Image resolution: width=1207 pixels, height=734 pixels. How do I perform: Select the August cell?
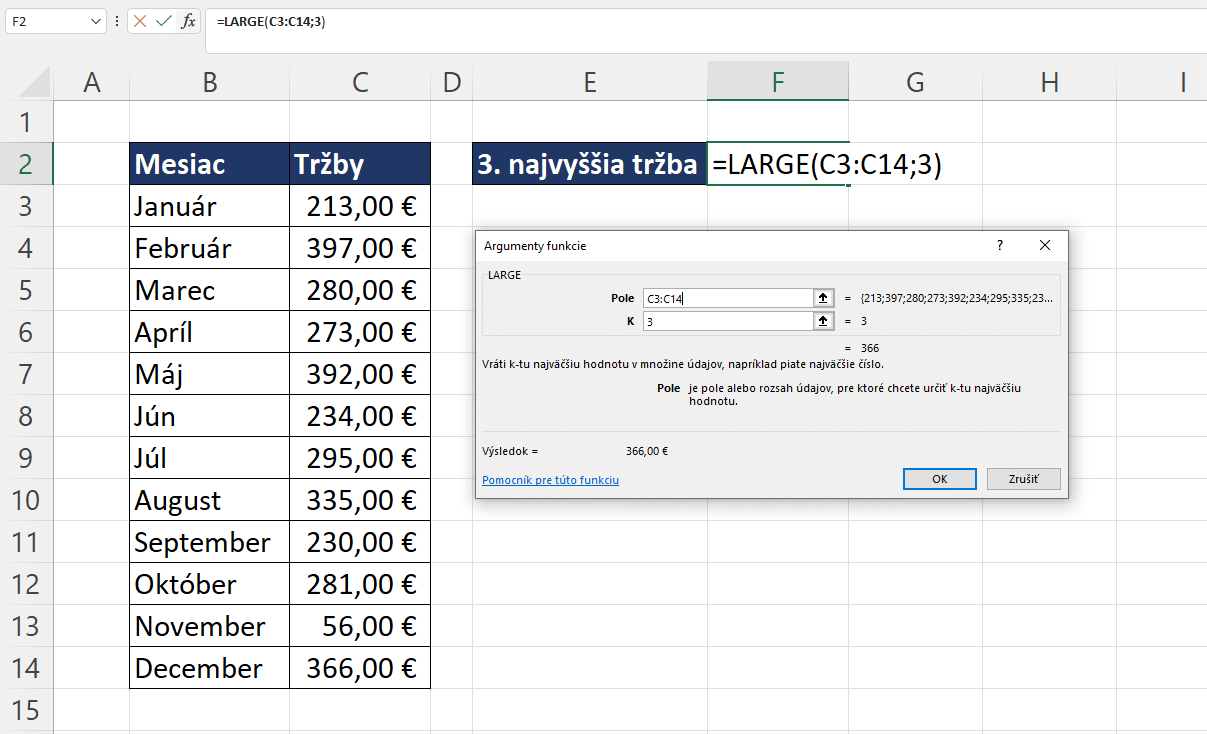click(x=210, y=500)
